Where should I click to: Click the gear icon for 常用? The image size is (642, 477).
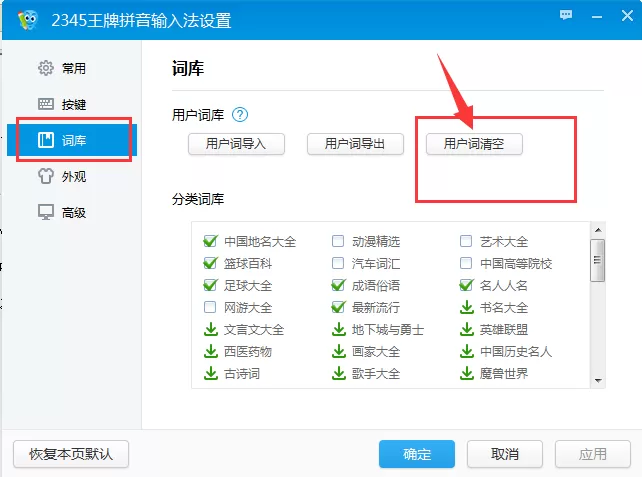45,68
